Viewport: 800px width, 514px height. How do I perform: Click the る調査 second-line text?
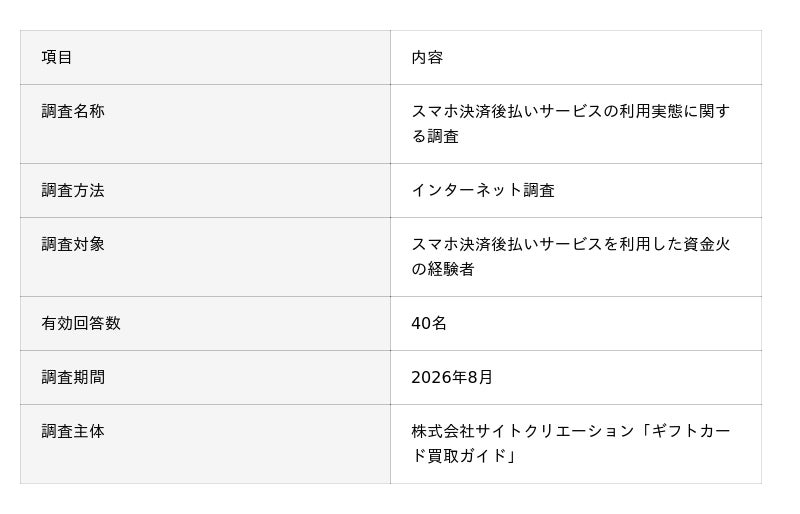435,137
